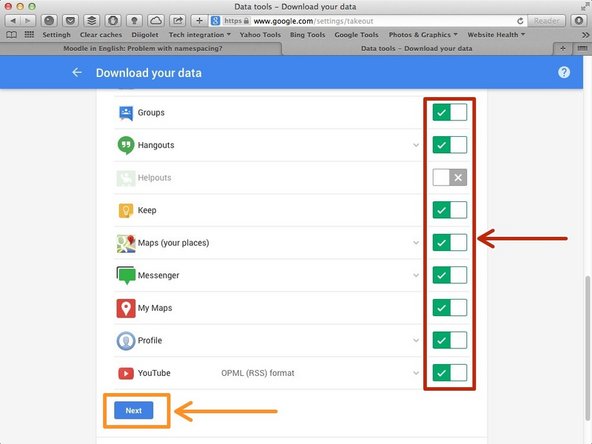Image resolution: width=592 pixels, height=444 pixels.
Task: Click the Reader button
Action: 547,21
